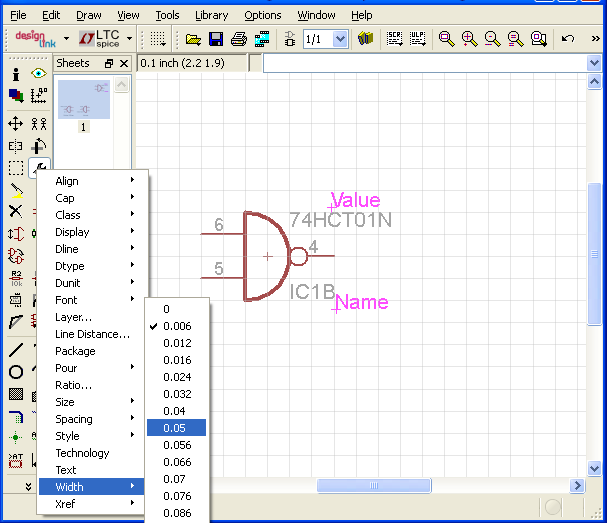Select width 0.05
607x523 pixels.
coord(177,428)
